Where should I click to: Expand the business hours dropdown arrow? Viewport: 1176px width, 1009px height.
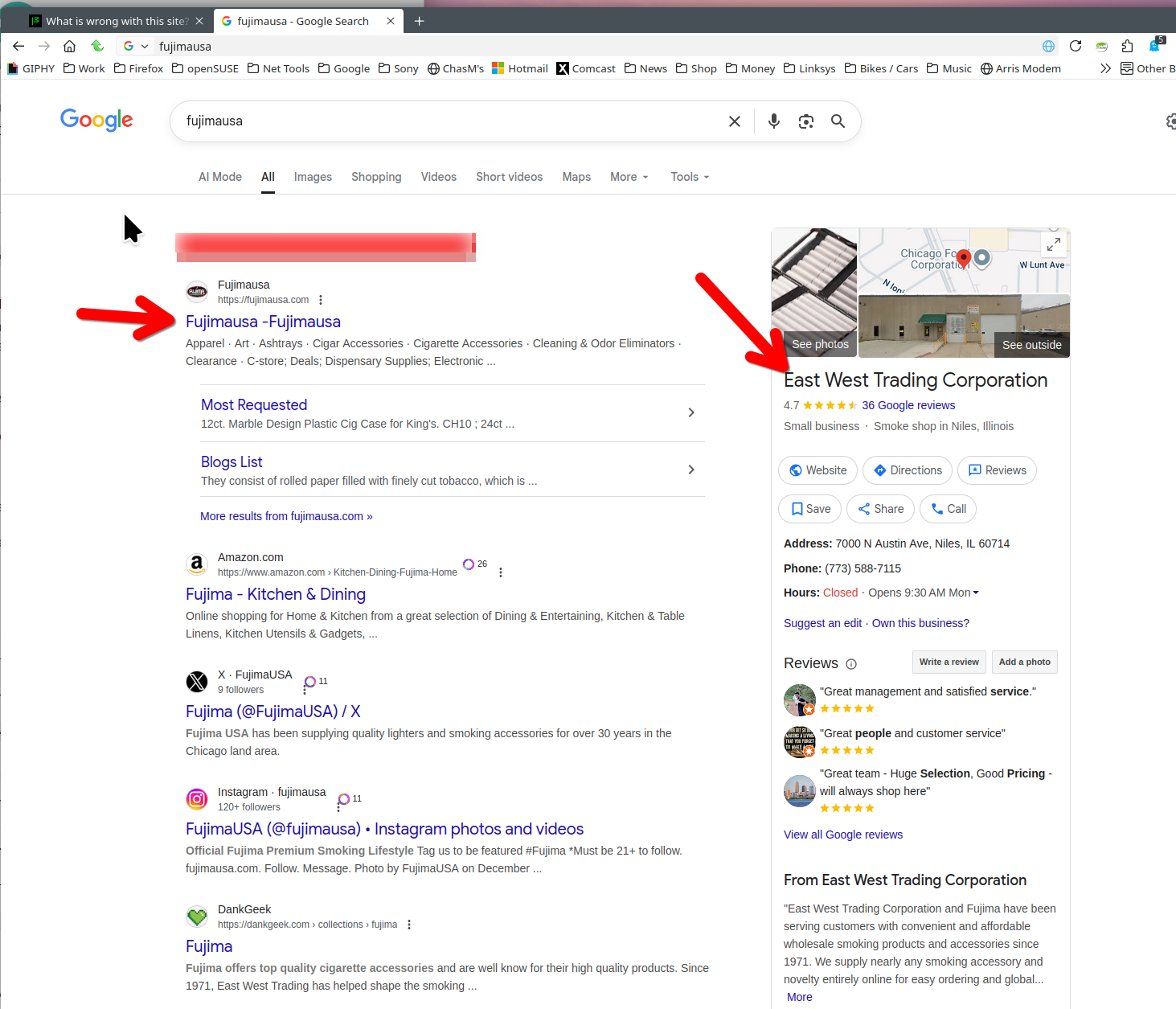976,593
